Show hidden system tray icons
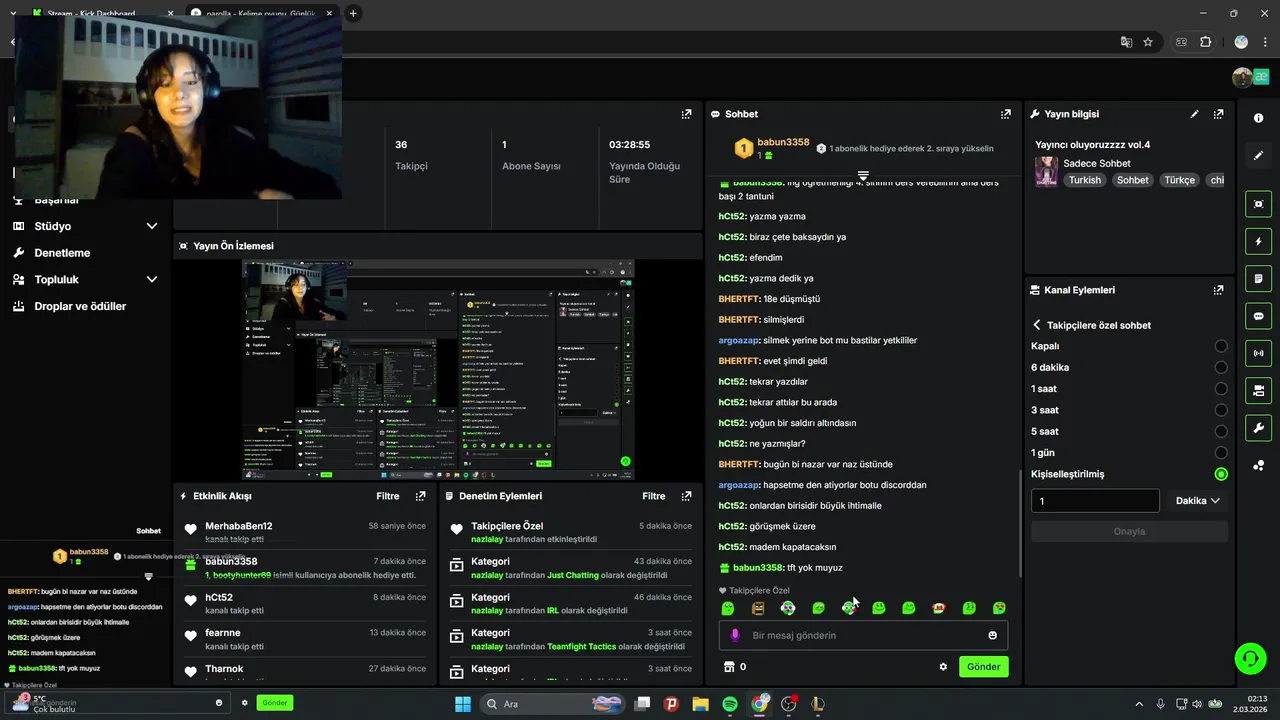The width and height of the screenshot is (1280, 720). pos(1138,704)
